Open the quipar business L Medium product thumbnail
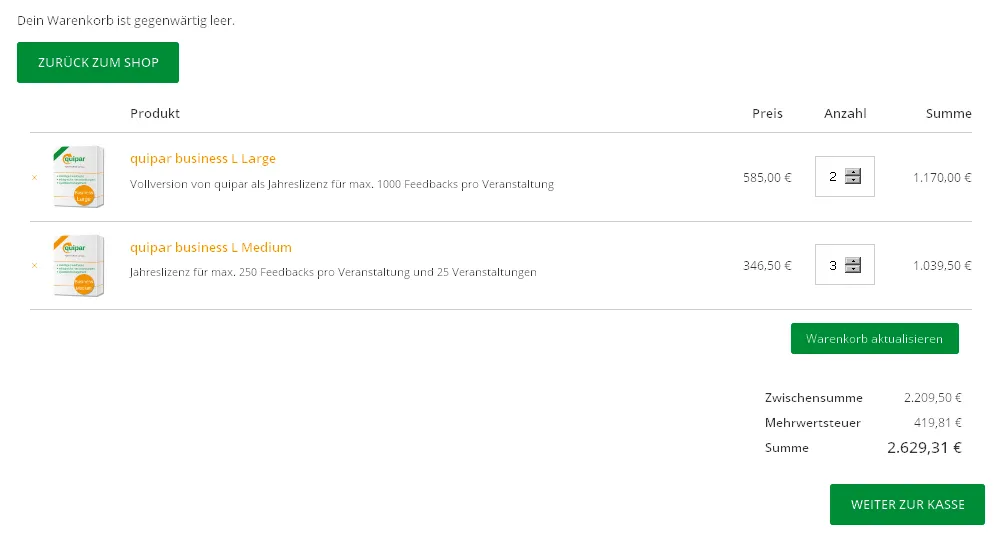The image size is (1008, 556). [x=78, y=265]
